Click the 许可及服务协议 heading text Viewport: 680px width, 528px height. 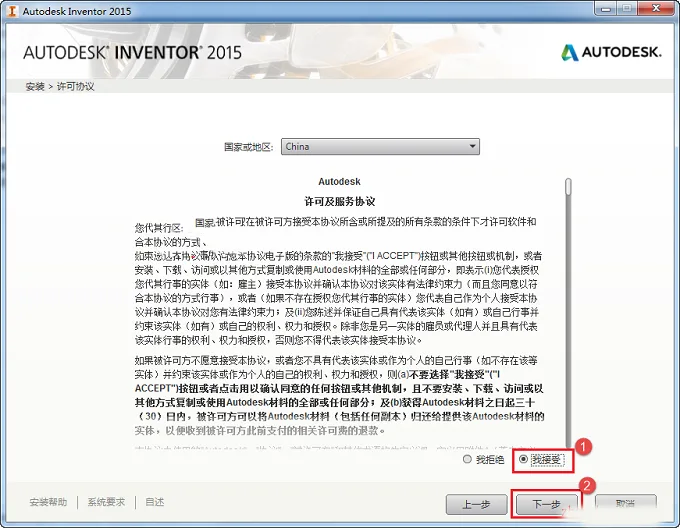point(340,201)
